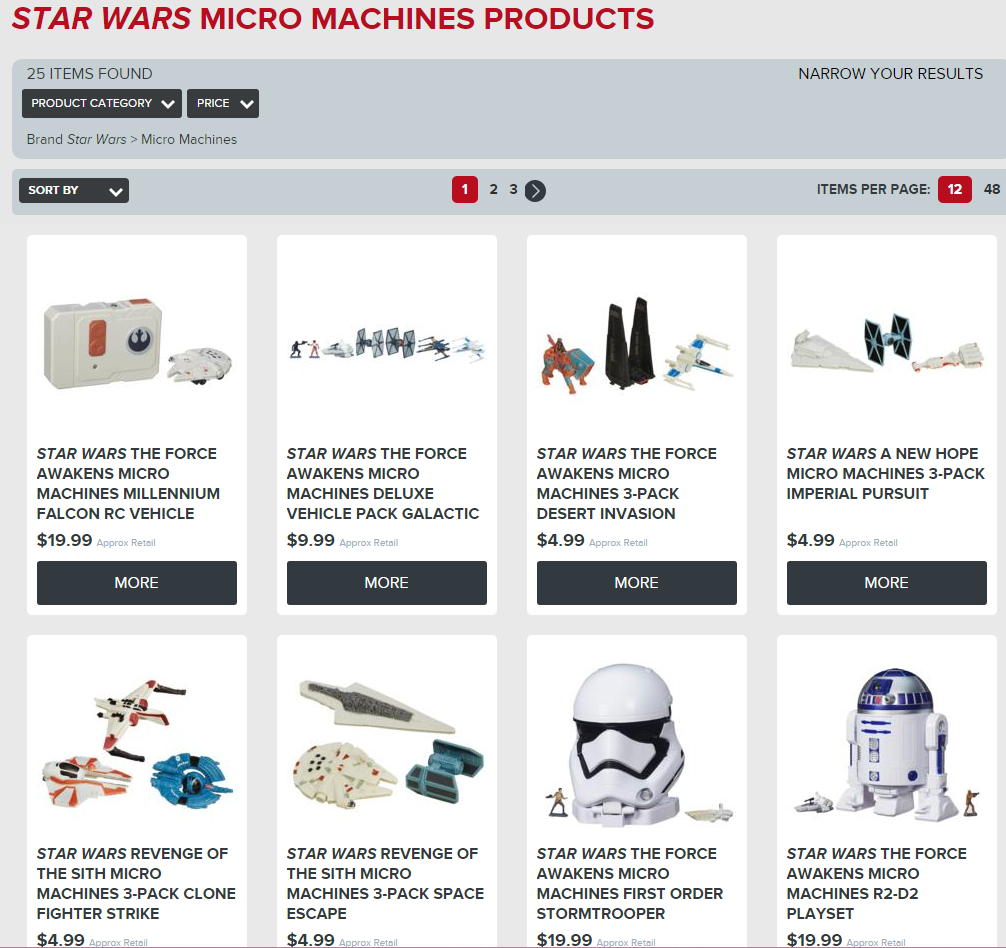This screenshot has height=948, width=1006.
Task: Show 12 items per page
Action: point(955,189)
